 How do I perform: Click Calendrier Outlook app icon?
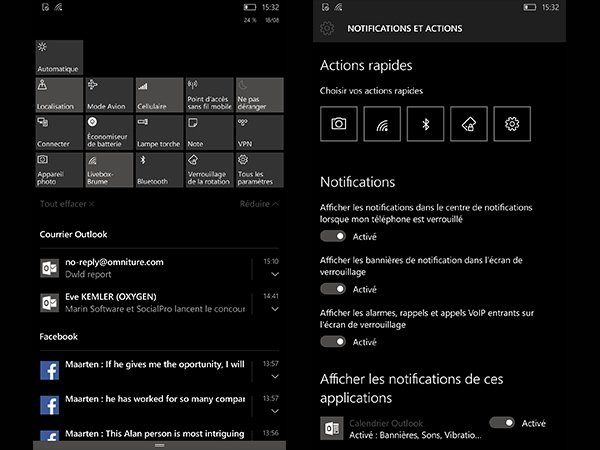[331, 428]
